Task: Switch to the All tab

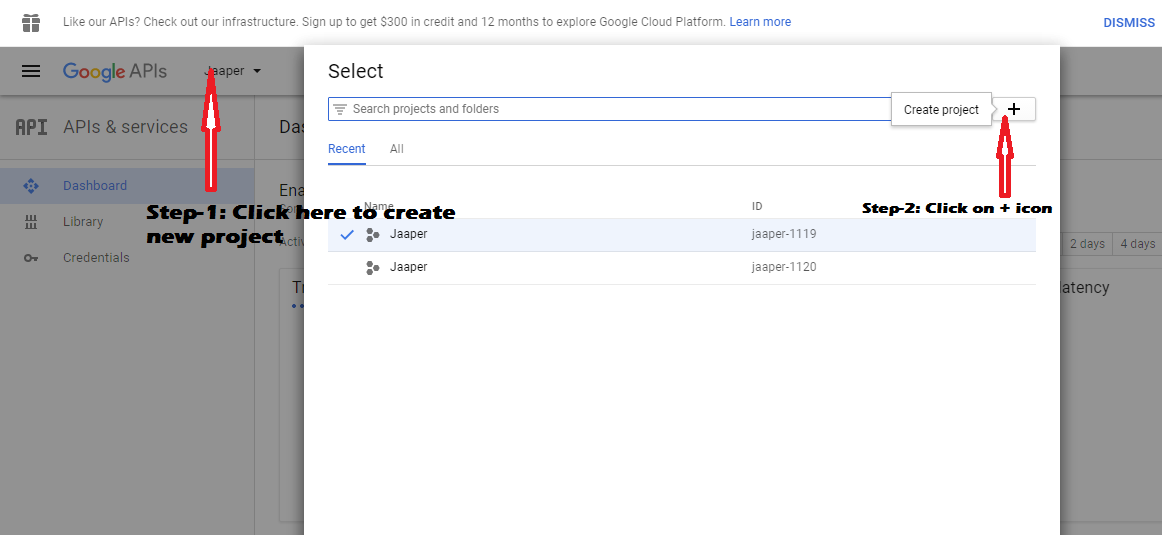Action: (396, 149)
